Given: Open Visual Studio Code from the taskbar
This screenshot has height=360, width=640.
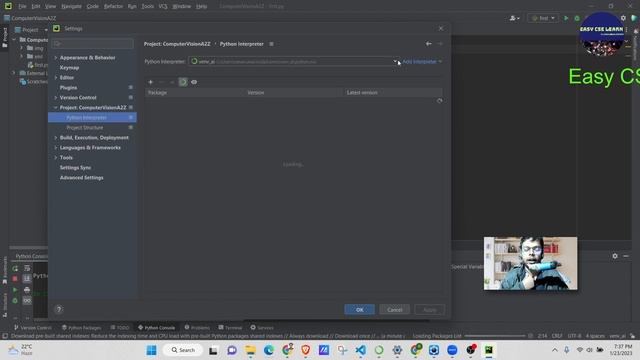Looking at the screenshot, I should click(360, 350).
